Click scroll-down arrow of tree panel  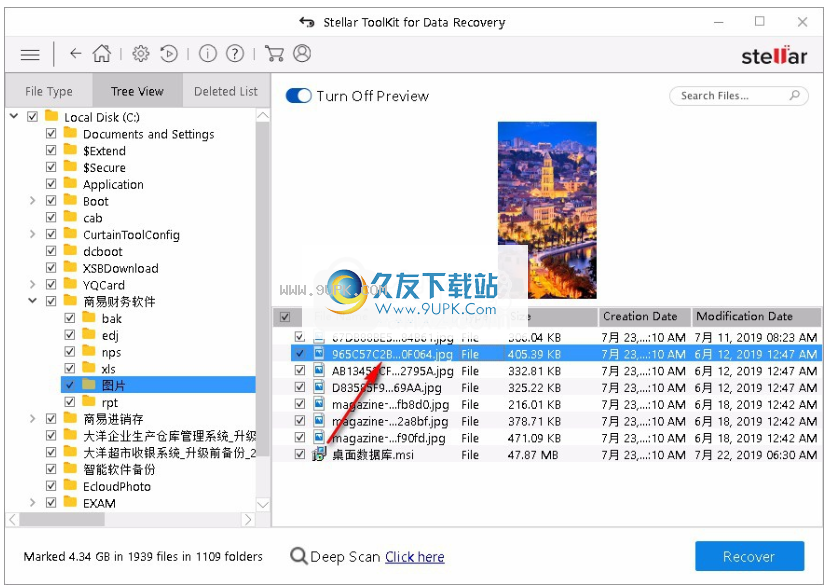(262, 504)
